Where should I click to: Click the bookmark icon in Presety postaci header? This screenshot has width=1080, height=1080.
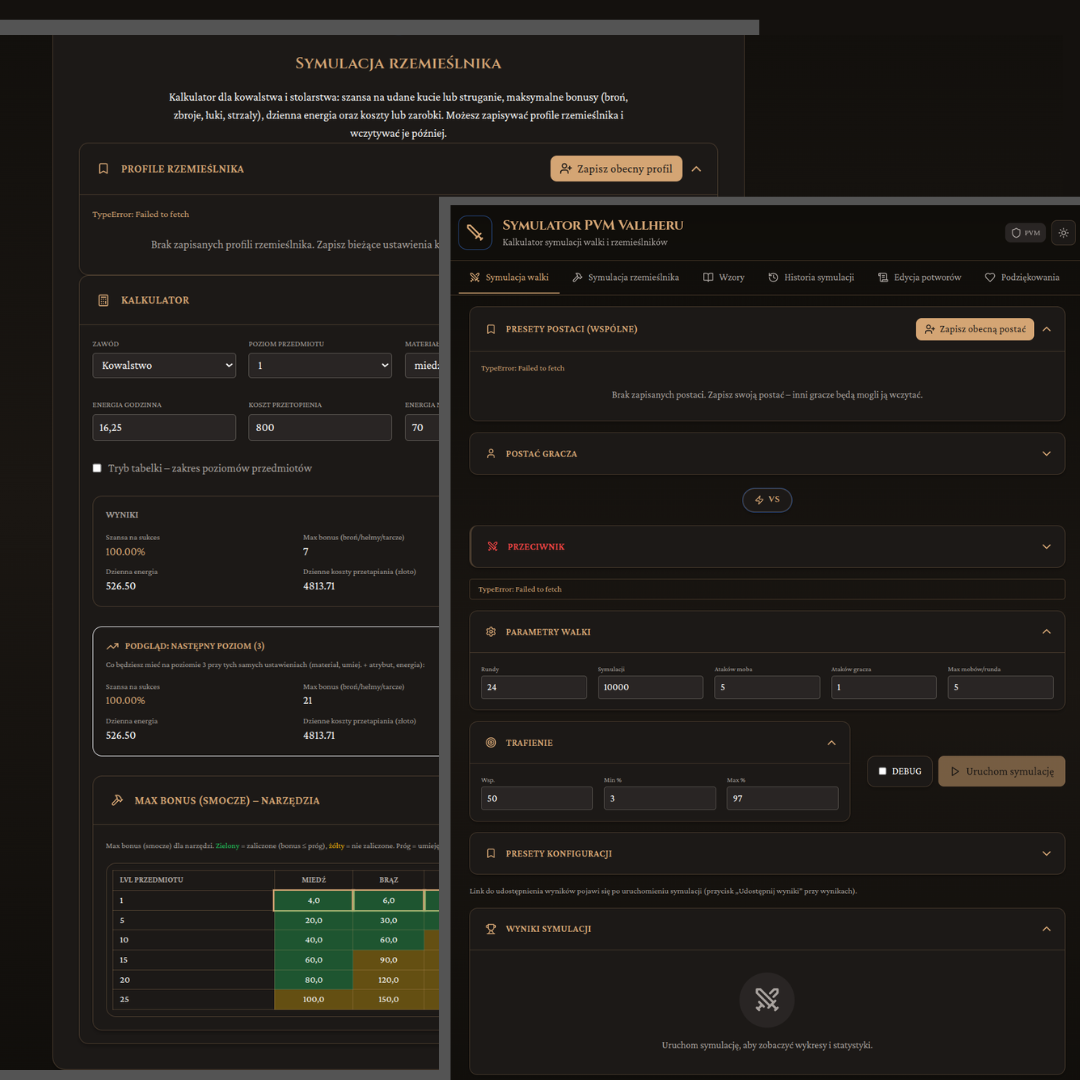(x=490, y=329)
